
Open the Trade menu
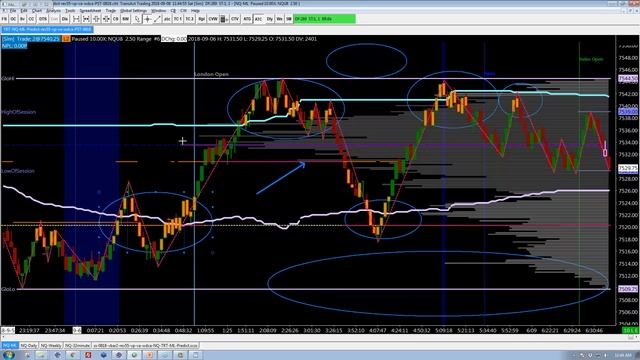pyautogui.click(x=111, y=11)
